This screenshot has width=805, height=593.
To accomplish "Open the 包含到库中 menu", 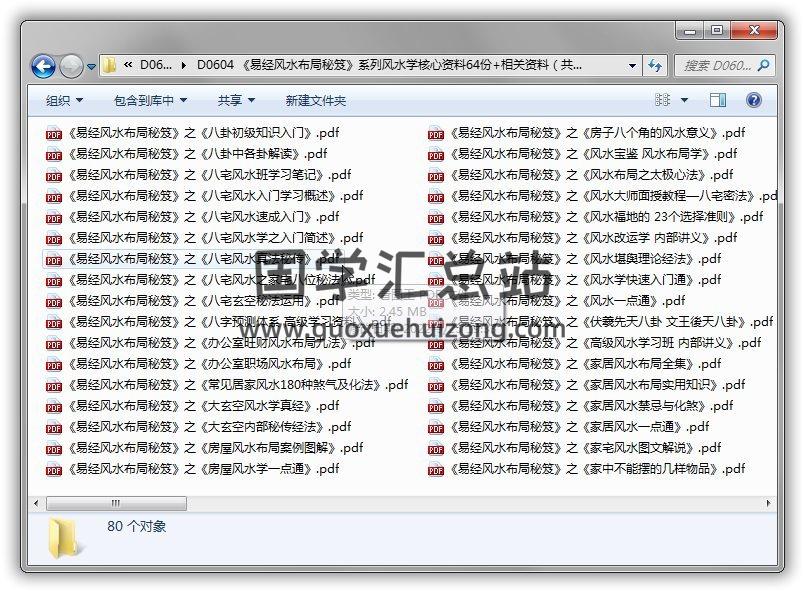I will click(x=150, y=101).
